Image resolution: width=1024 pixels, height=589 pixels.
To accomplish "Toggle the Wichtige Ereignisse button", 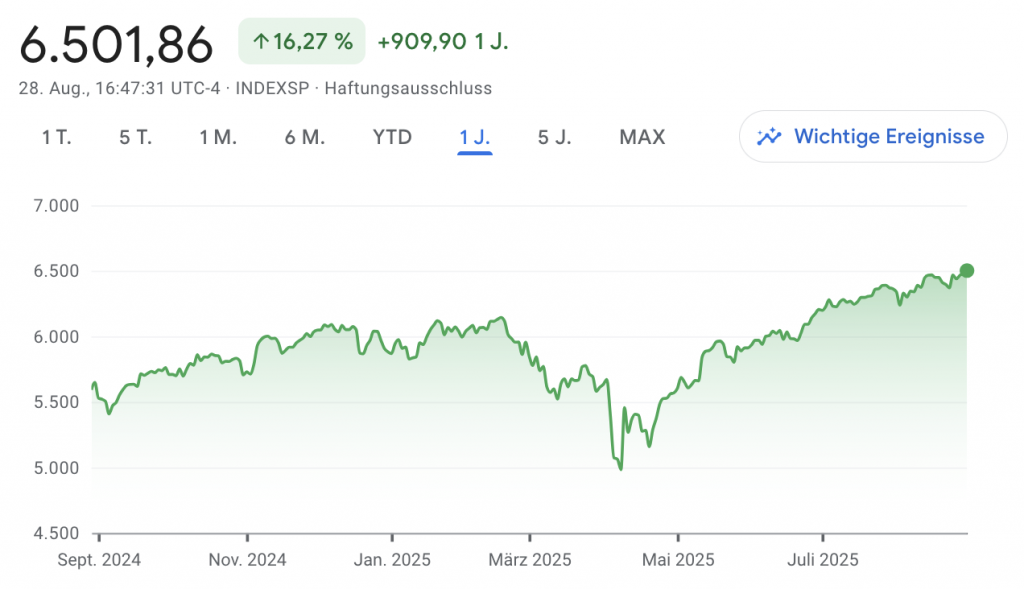I will coord(873,137).
